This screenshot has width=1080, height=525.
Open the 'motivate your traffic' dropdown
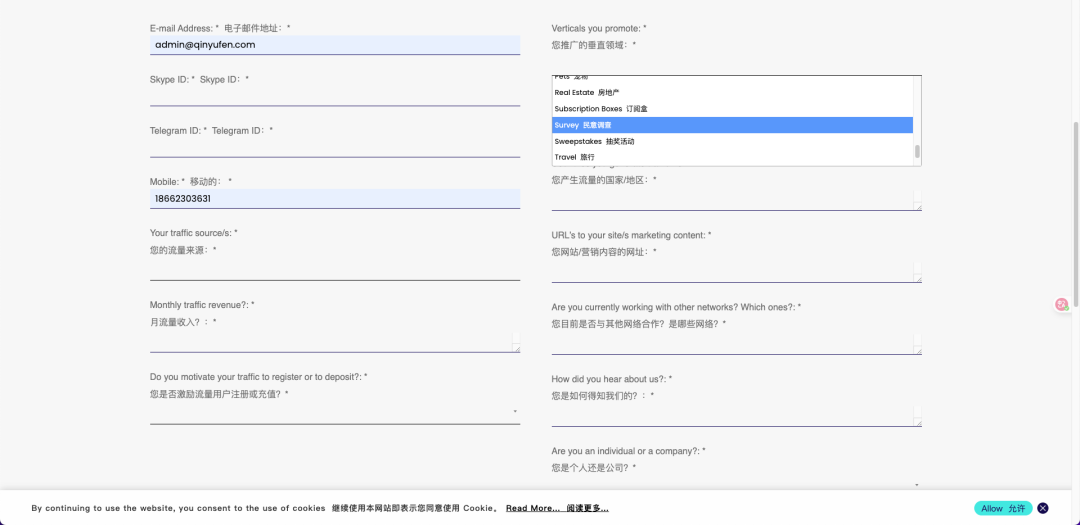tap(335, 412)
